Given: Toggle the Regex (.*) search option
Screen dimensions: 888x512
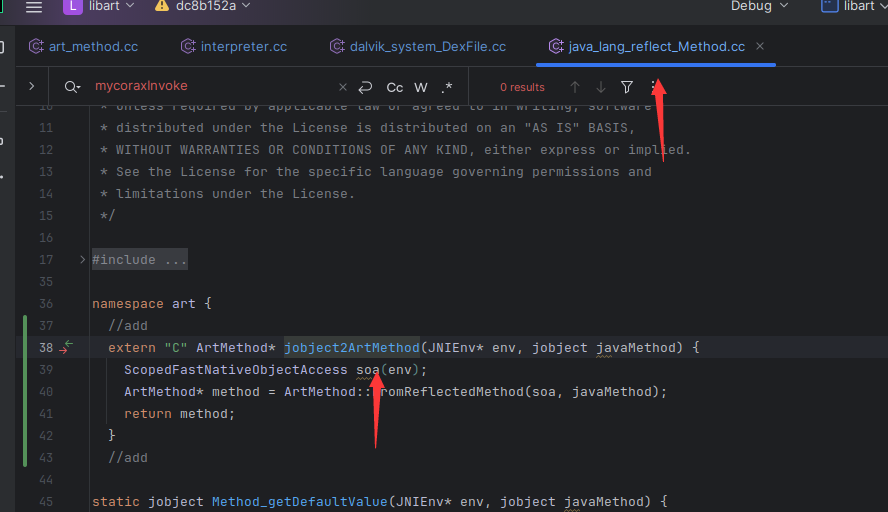Looking at the screenshot, I should [x=446, y=87].
